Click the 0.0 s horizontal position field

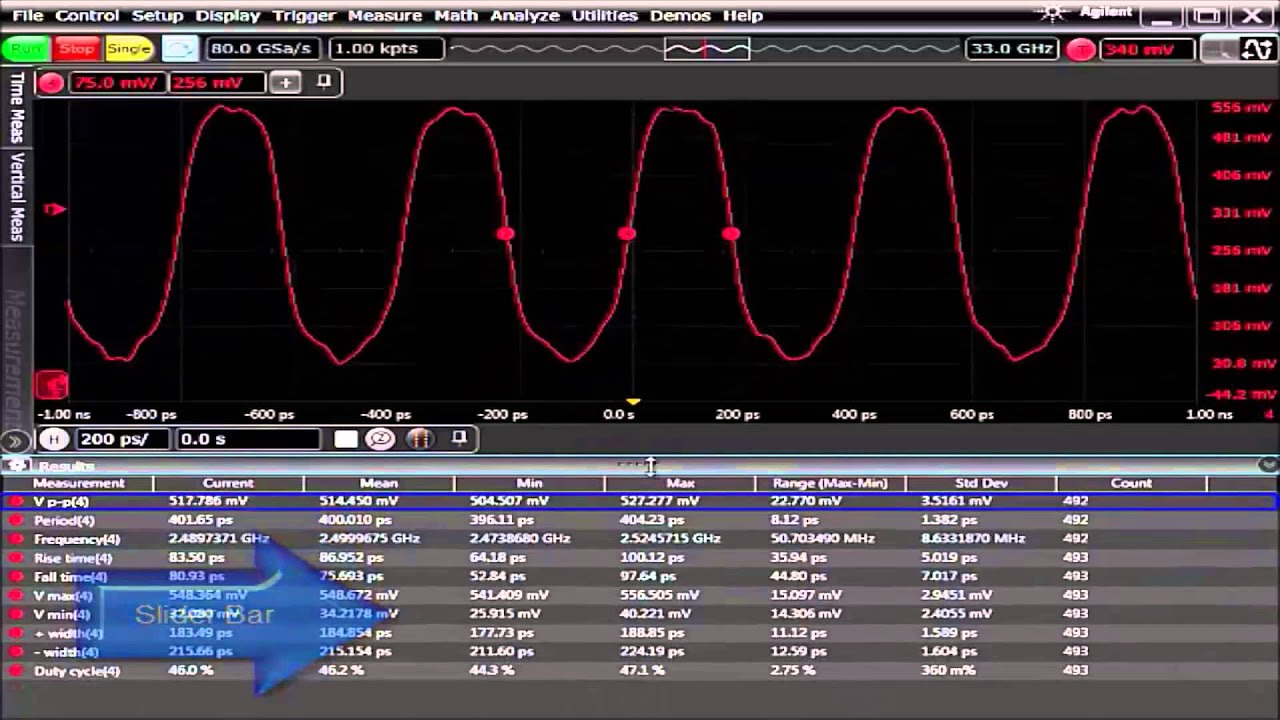[248, 439]
